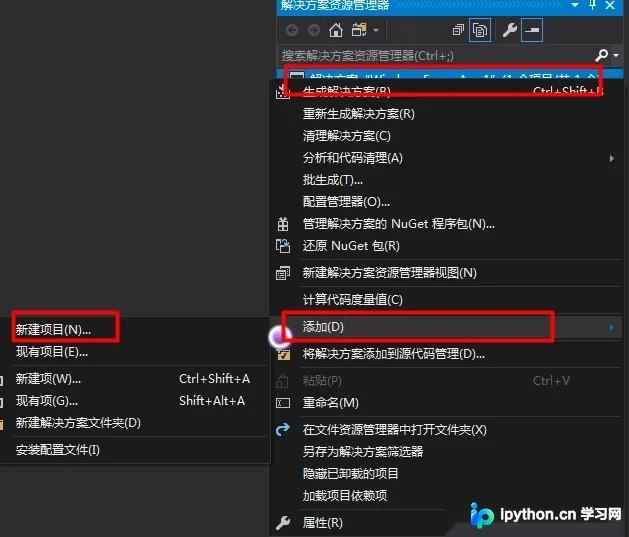Screen dimensions: 629x537
Task: Click the forward navigation arrow in Solution Explorer
Action: click(x=314, y=30)
